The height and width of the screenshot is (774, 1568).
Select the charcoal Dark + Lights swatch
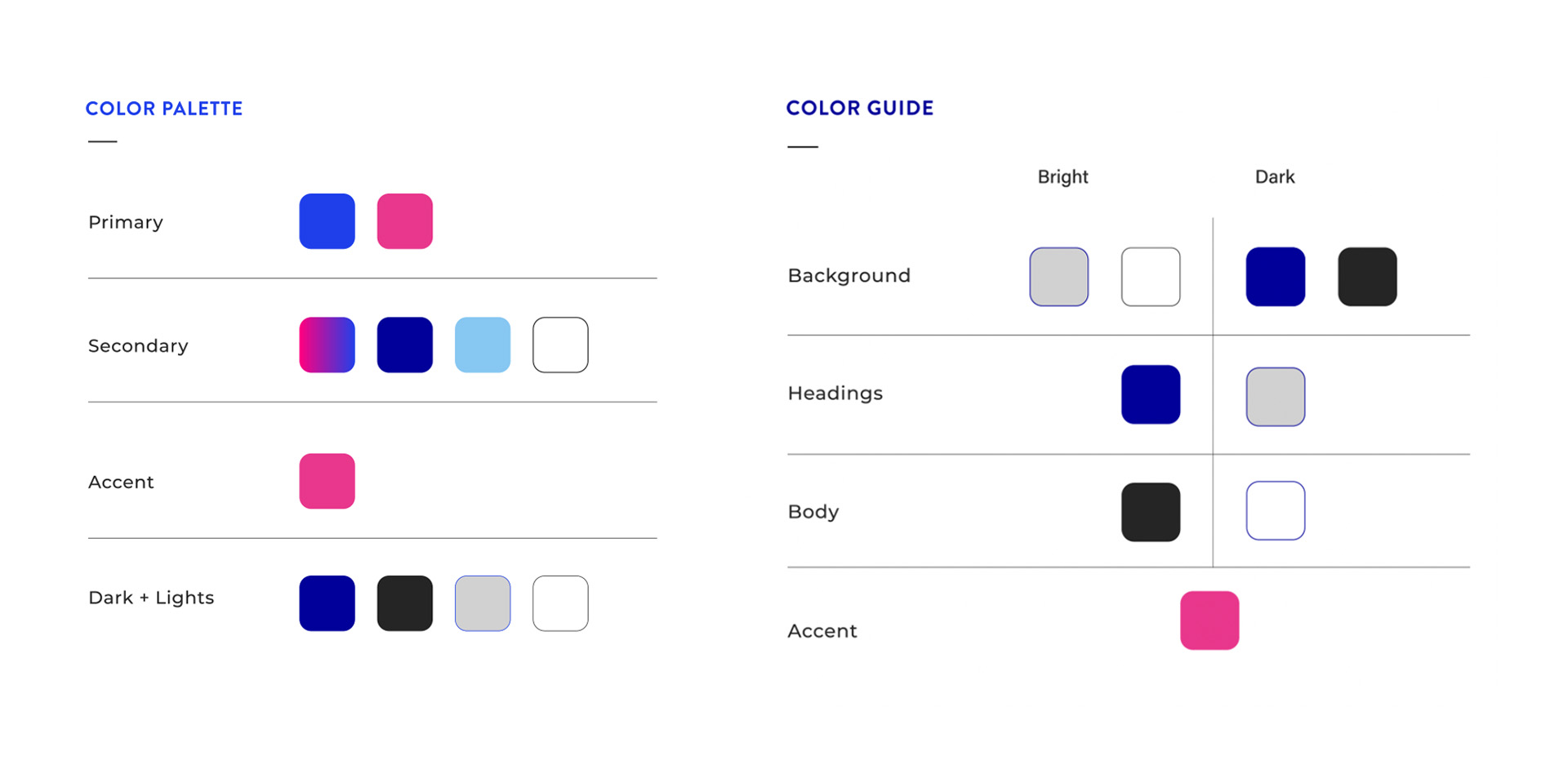(x=404, y=603)
